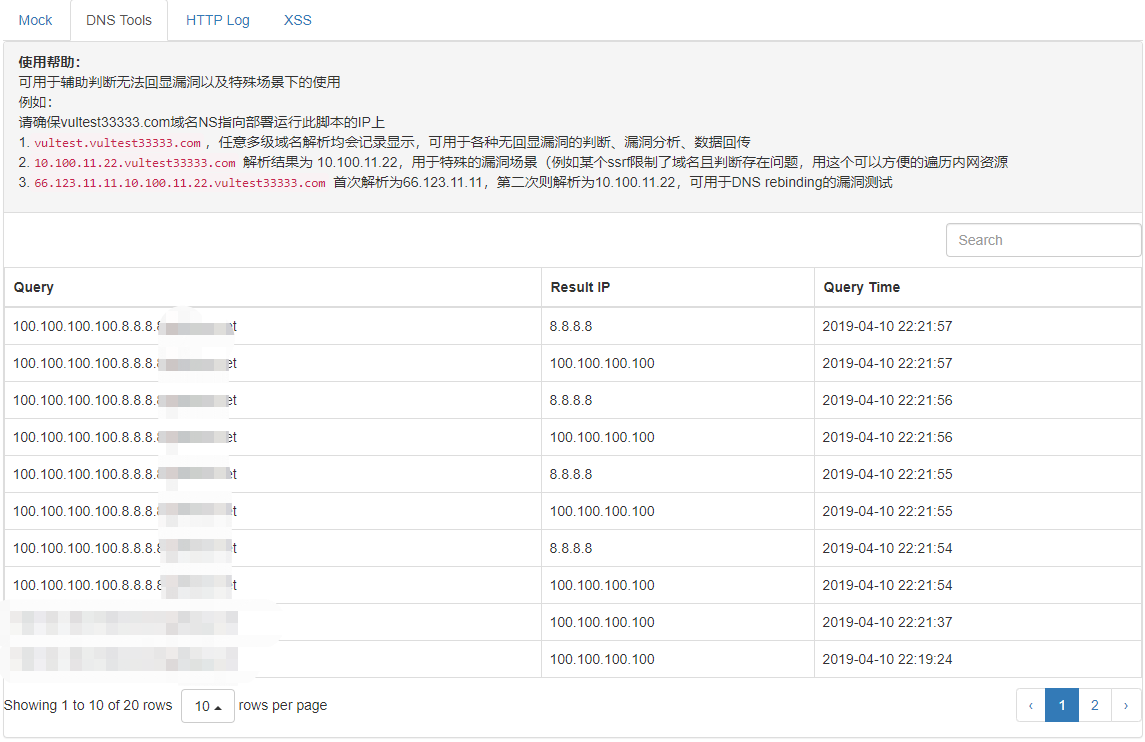Image resolution: width=1145 pixels, height=742 pixels.
Task: Click the 使用帮助 heading
Action: click(x=50, y=62)
